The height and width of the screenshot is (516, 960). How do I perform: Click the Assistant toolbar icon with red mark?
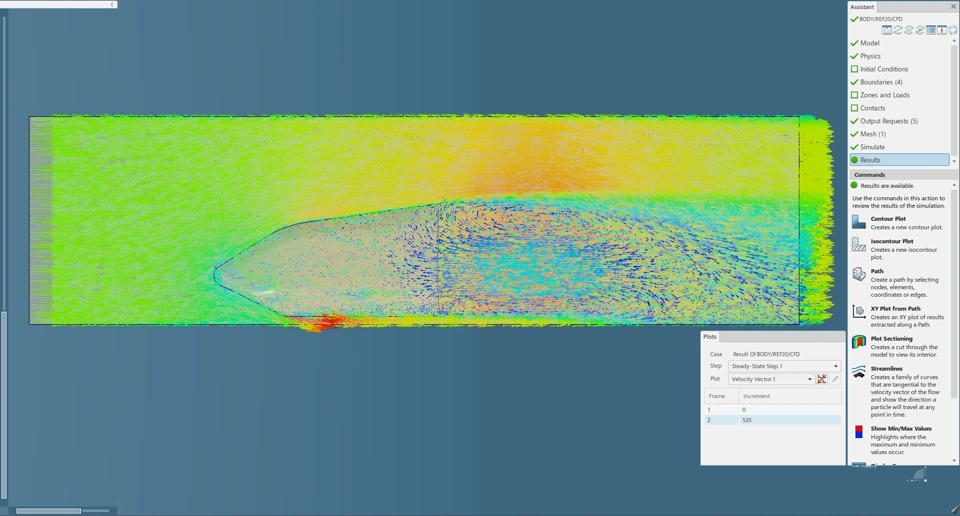tap(942, 30)
